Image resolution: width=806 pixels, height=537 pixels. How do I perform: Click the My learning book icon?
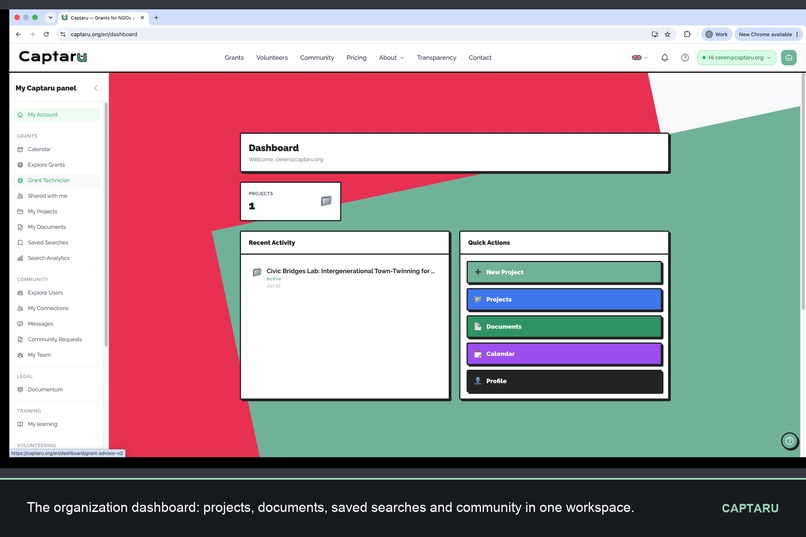[20, 424]
